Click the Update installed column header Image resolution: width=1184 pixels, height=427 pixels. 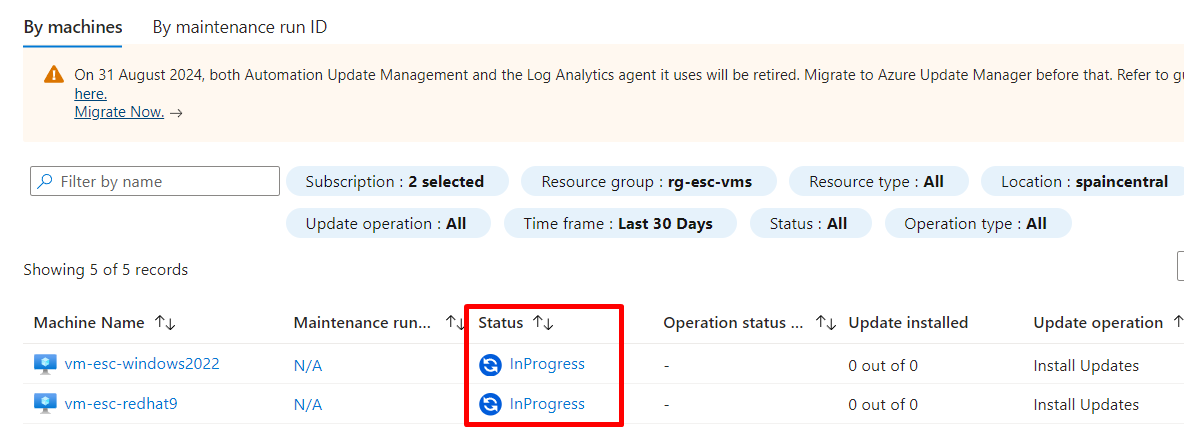click(x=908, y=323)
